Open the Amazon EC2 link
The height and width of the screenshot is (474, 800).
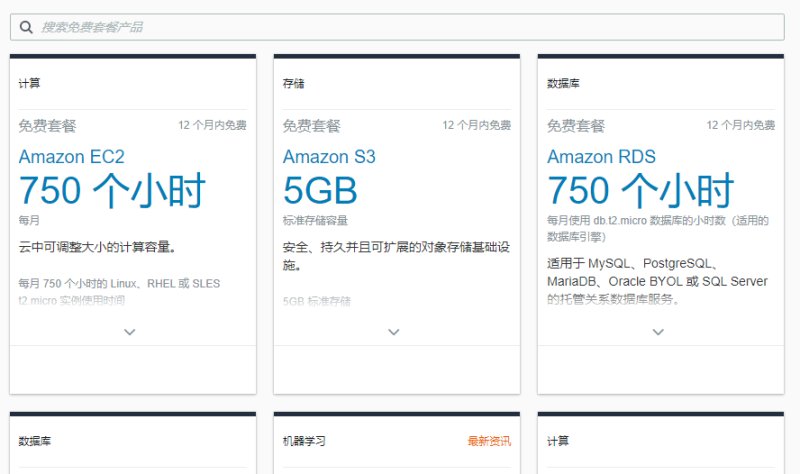point(71,157)
